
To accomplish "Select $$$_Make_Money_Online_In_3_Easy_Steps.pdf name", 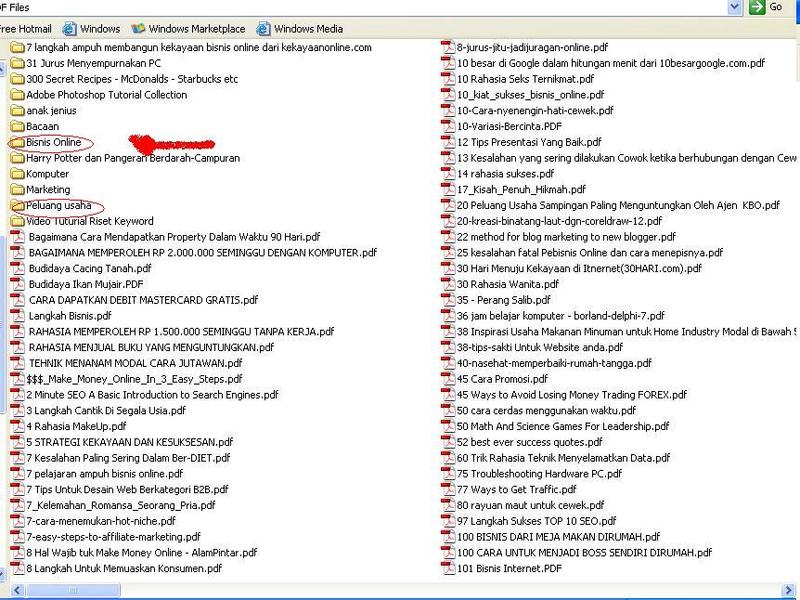I will 134,379.
